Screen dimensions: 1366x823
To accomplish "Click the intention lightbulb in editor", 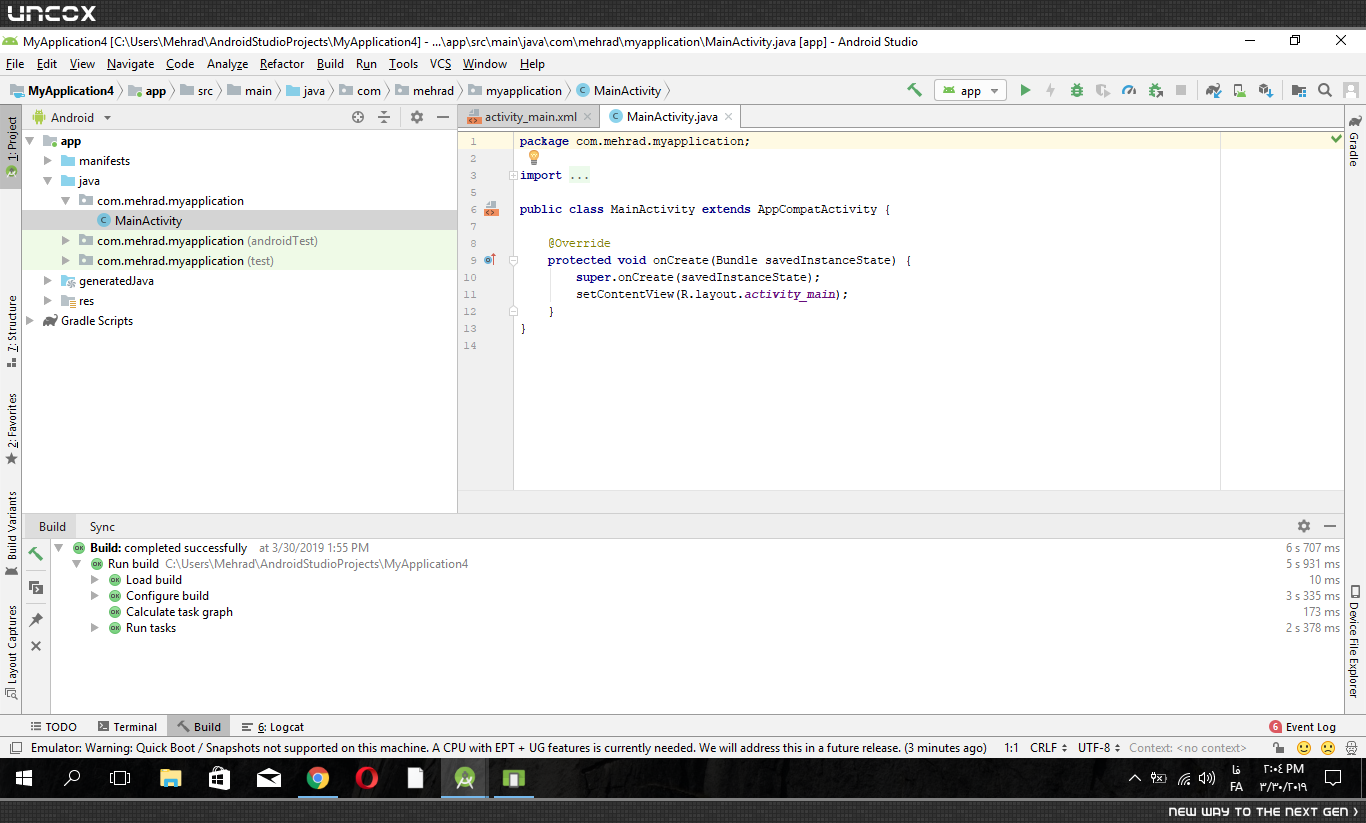I will [533, 157].
